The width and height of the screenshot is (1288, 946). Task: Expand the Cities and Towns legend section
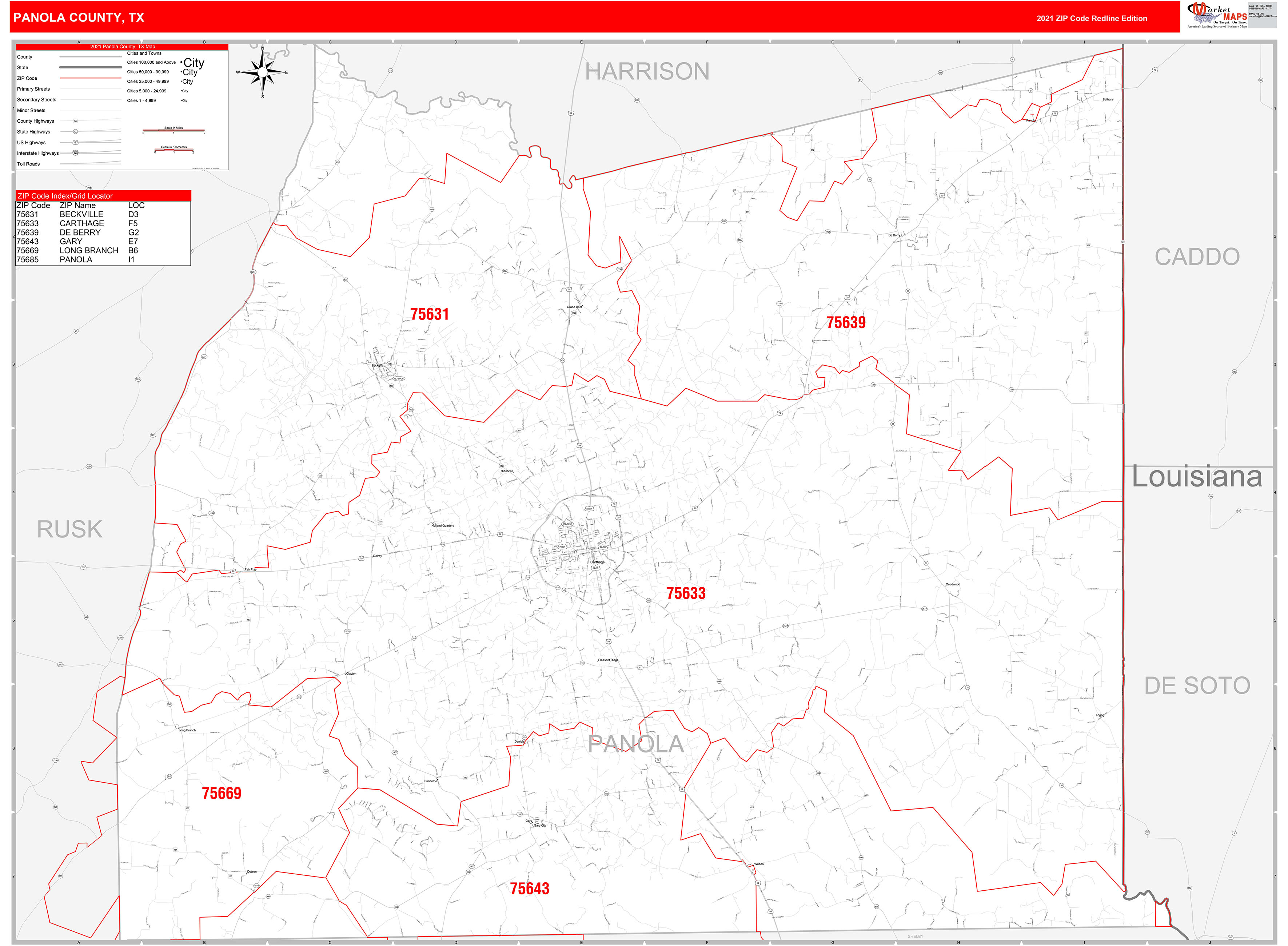(x=144, y=53)
